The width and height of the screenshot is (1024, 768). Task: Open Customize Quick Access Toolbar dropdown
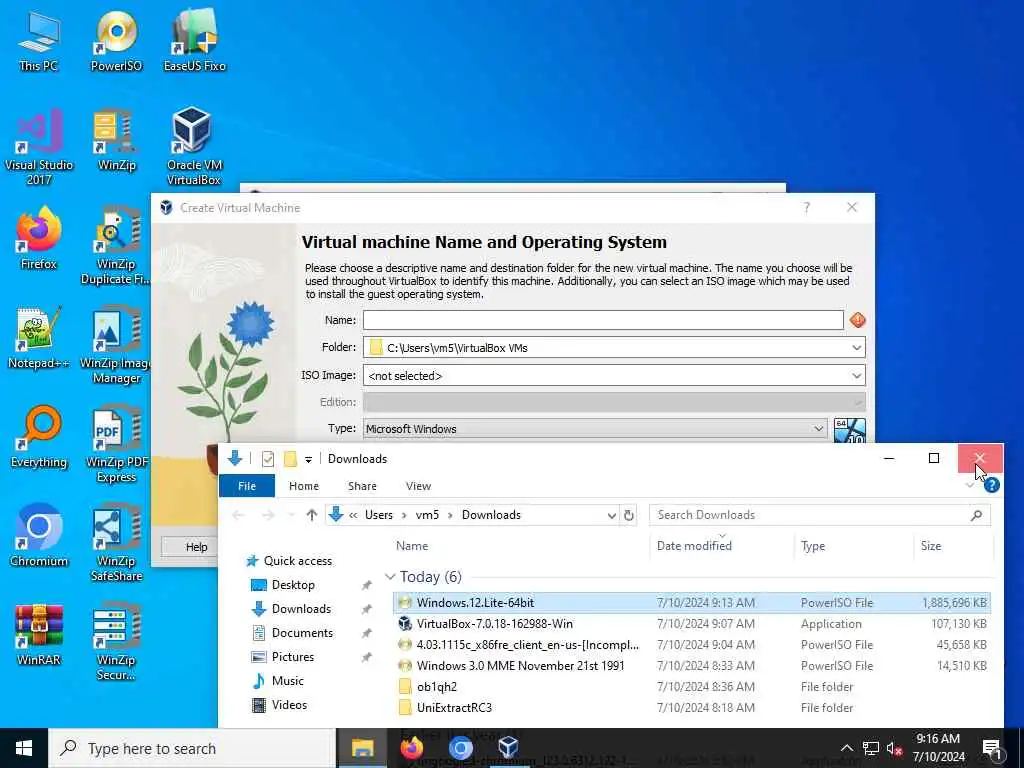(308, 460)
